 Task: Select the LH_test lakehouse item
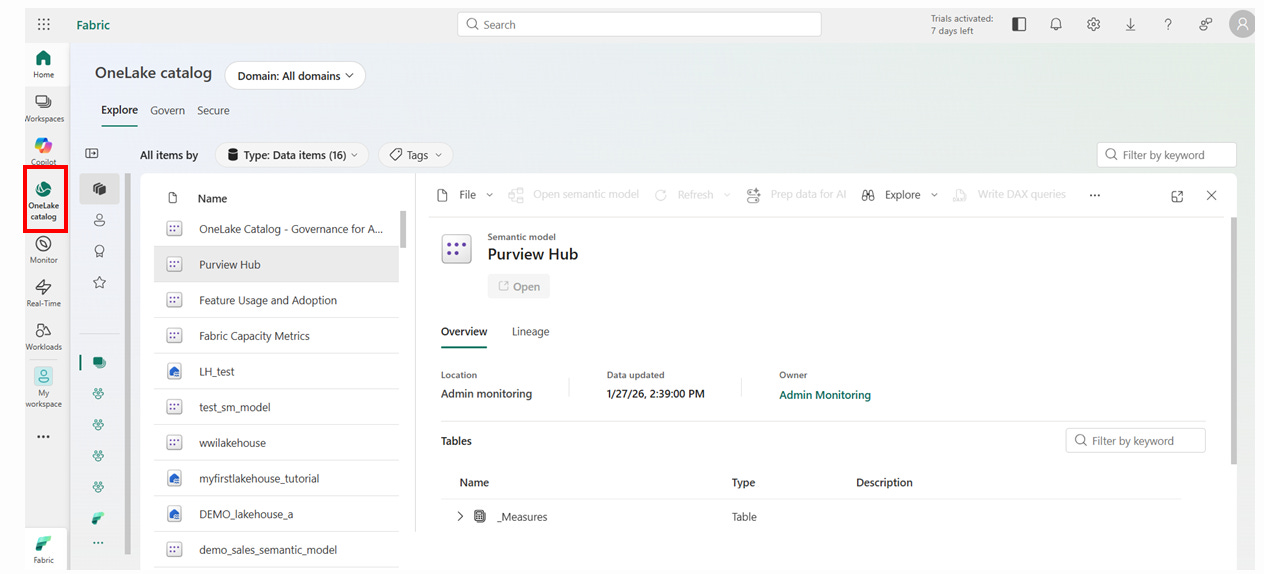[276, 371]
